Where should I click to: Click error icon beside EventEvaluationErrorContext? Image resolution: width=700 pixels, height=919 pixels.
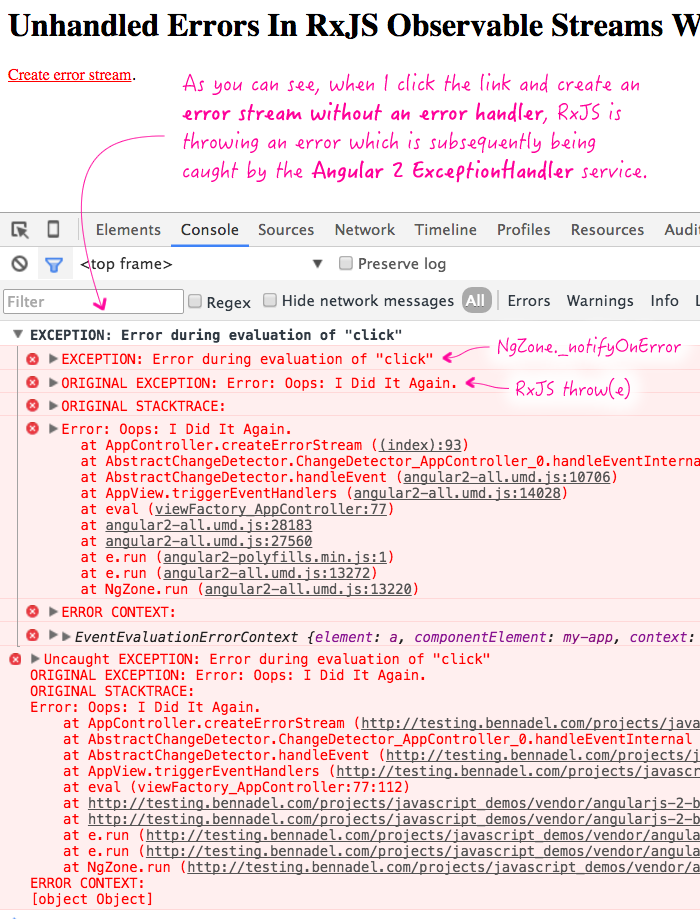(x=33, y=635)
